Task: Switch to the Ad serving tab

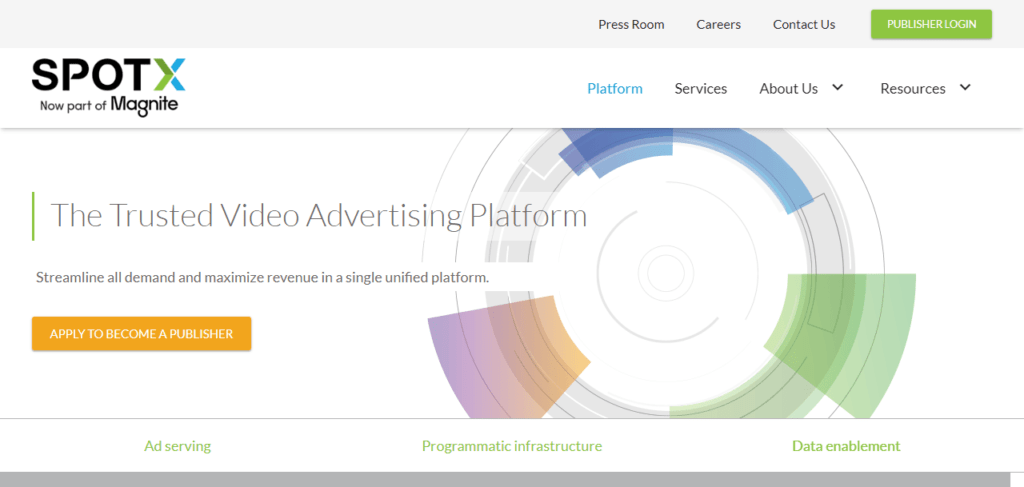Action: click(x=177, y=446)
